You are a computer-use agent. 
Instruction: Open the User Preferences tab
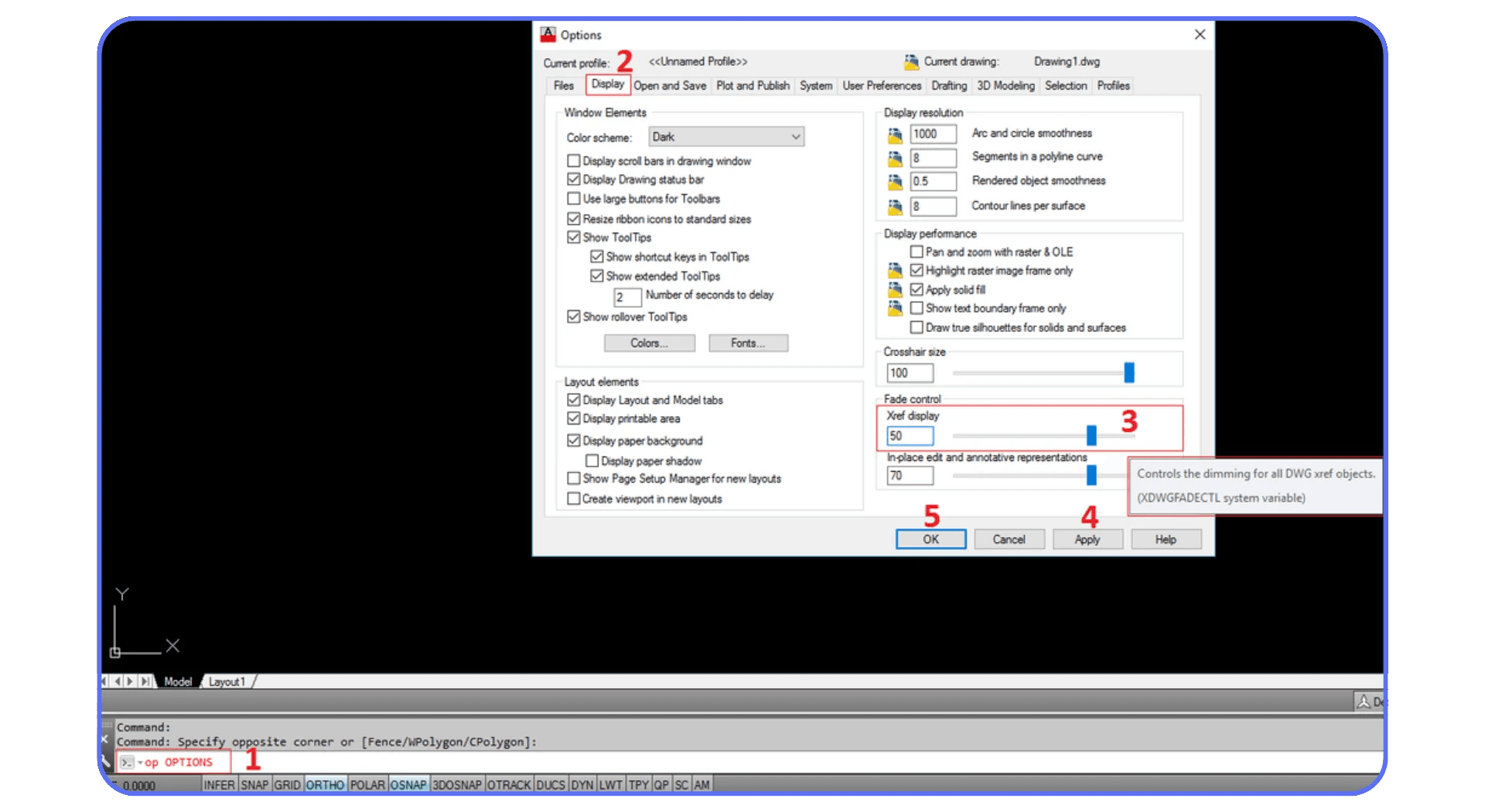(882, 86)
